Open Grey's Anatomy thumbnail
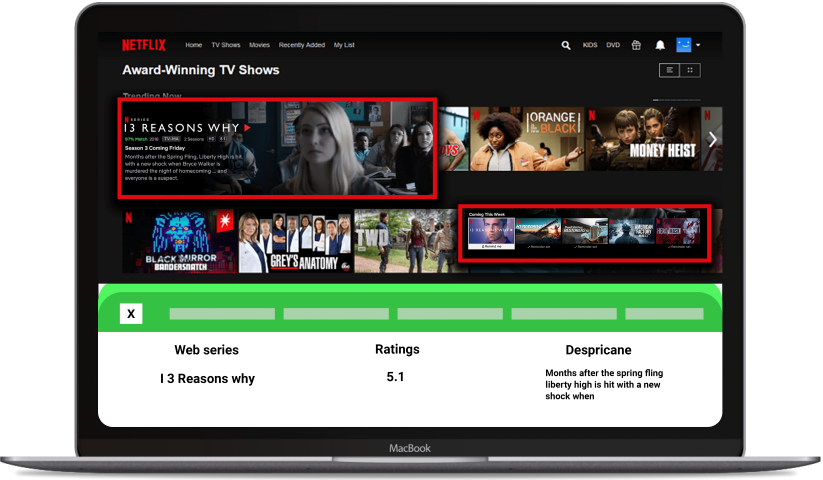 pos(295,241)
